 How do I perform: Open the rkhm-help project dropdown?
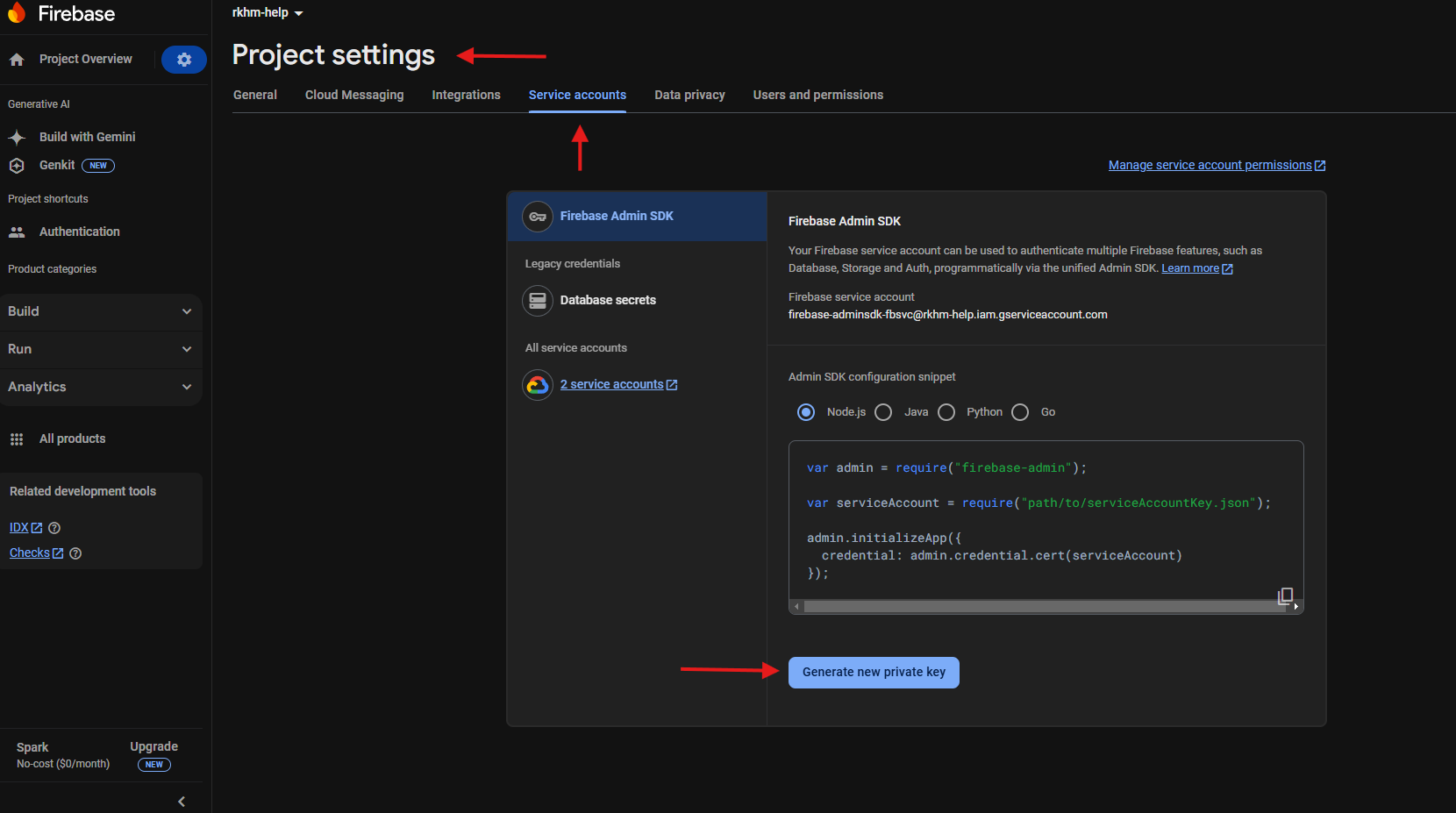tap(268, 13)
